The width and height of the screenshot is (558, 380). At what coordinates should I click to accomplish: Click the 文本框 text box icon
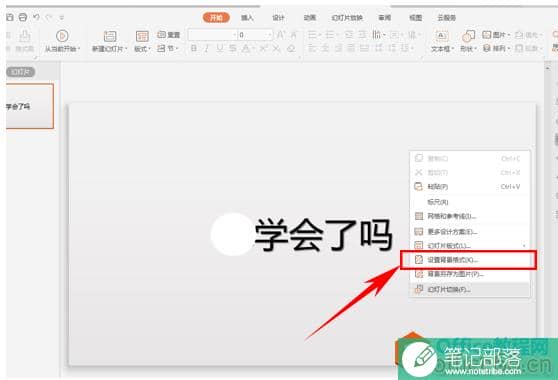(x=441, y=36)
